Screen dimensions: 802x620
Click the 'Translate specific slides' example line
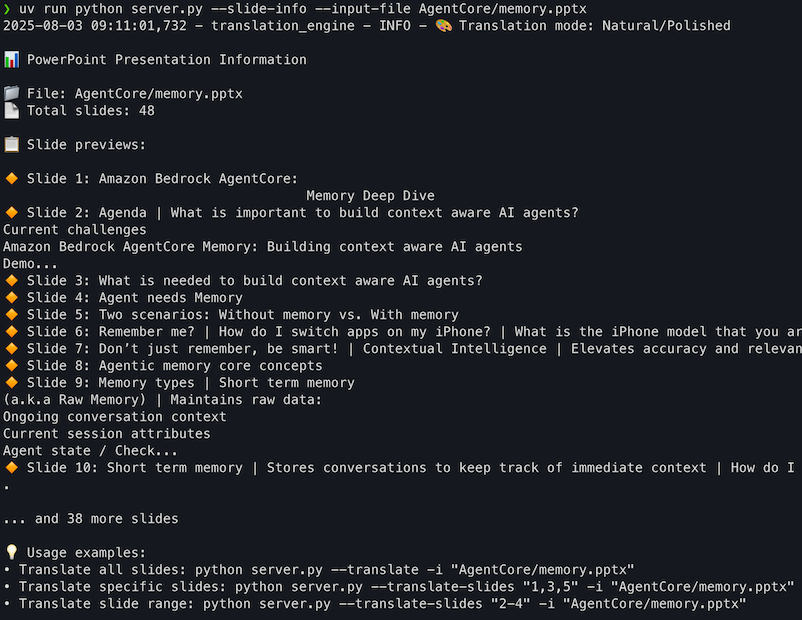[407, 587]
